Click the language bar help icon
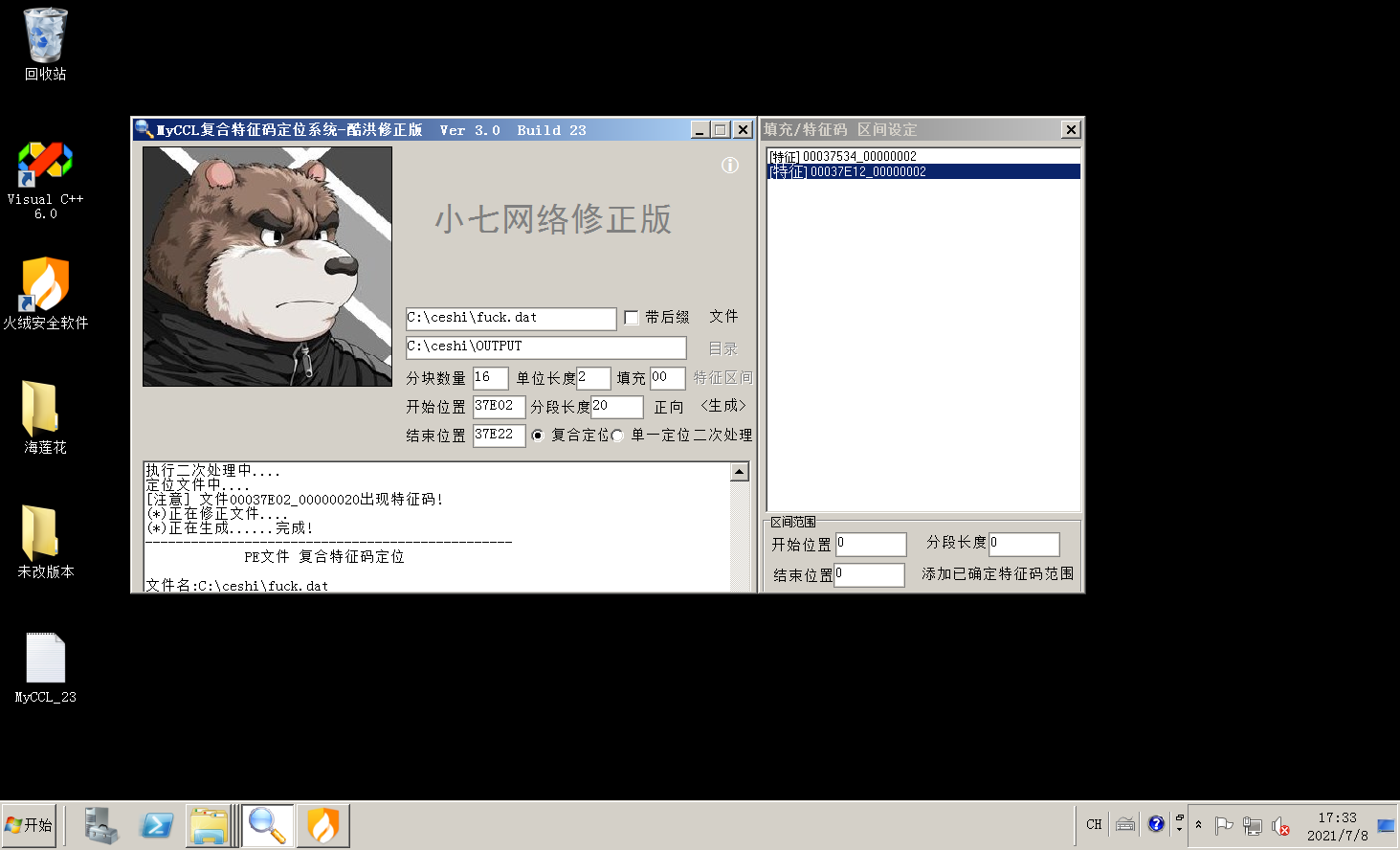 coord(1156,824)
